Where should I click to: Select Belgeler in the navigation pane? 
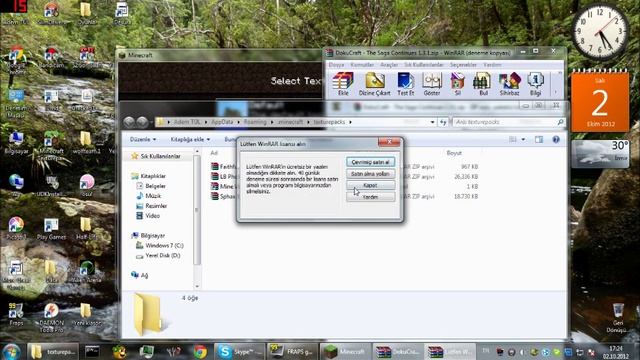click(x=151, y=186)
